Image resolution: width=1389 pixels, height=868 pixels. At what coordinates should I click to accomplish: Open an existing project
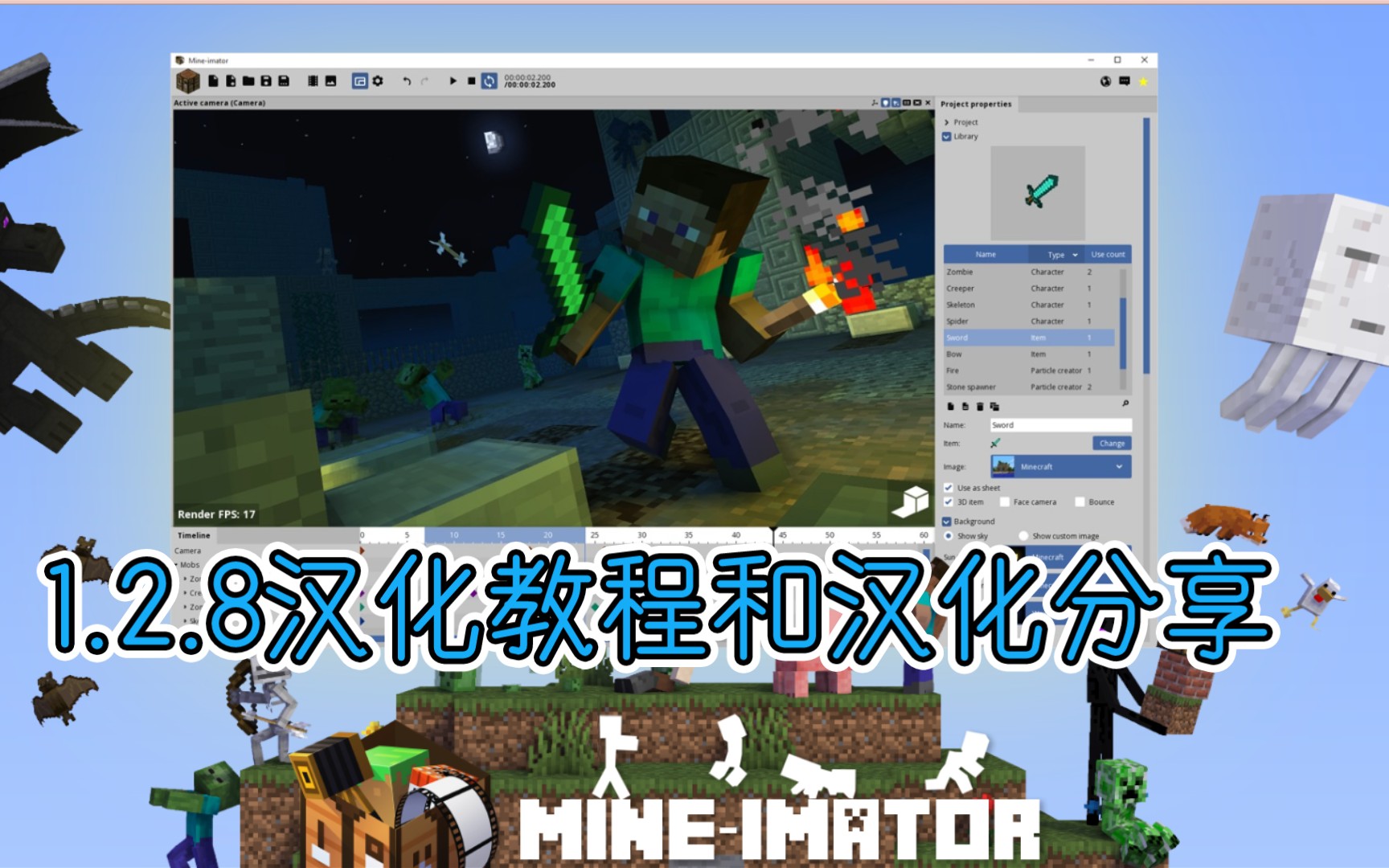coord(247,80)
